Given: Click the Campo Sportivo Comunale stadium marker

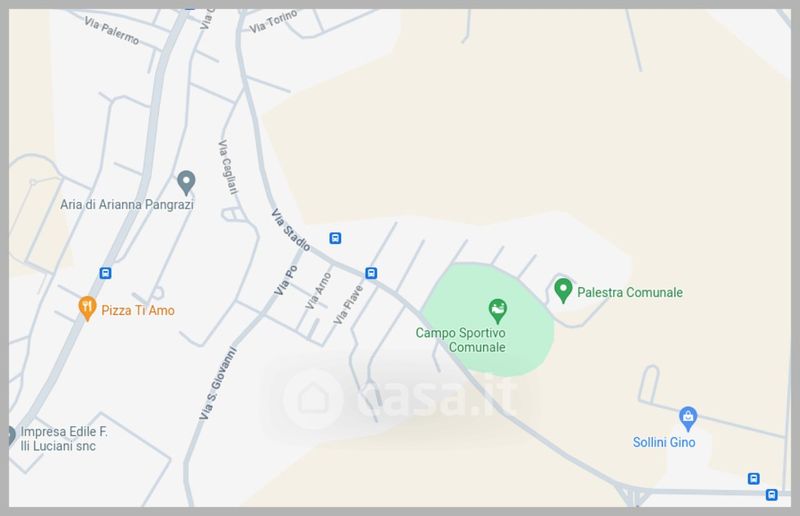Looking at the screenshot, I should [497, 310].
